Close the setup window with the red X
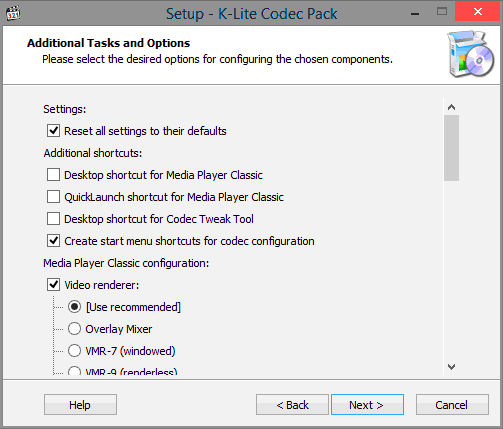 (x=478, y=12)
